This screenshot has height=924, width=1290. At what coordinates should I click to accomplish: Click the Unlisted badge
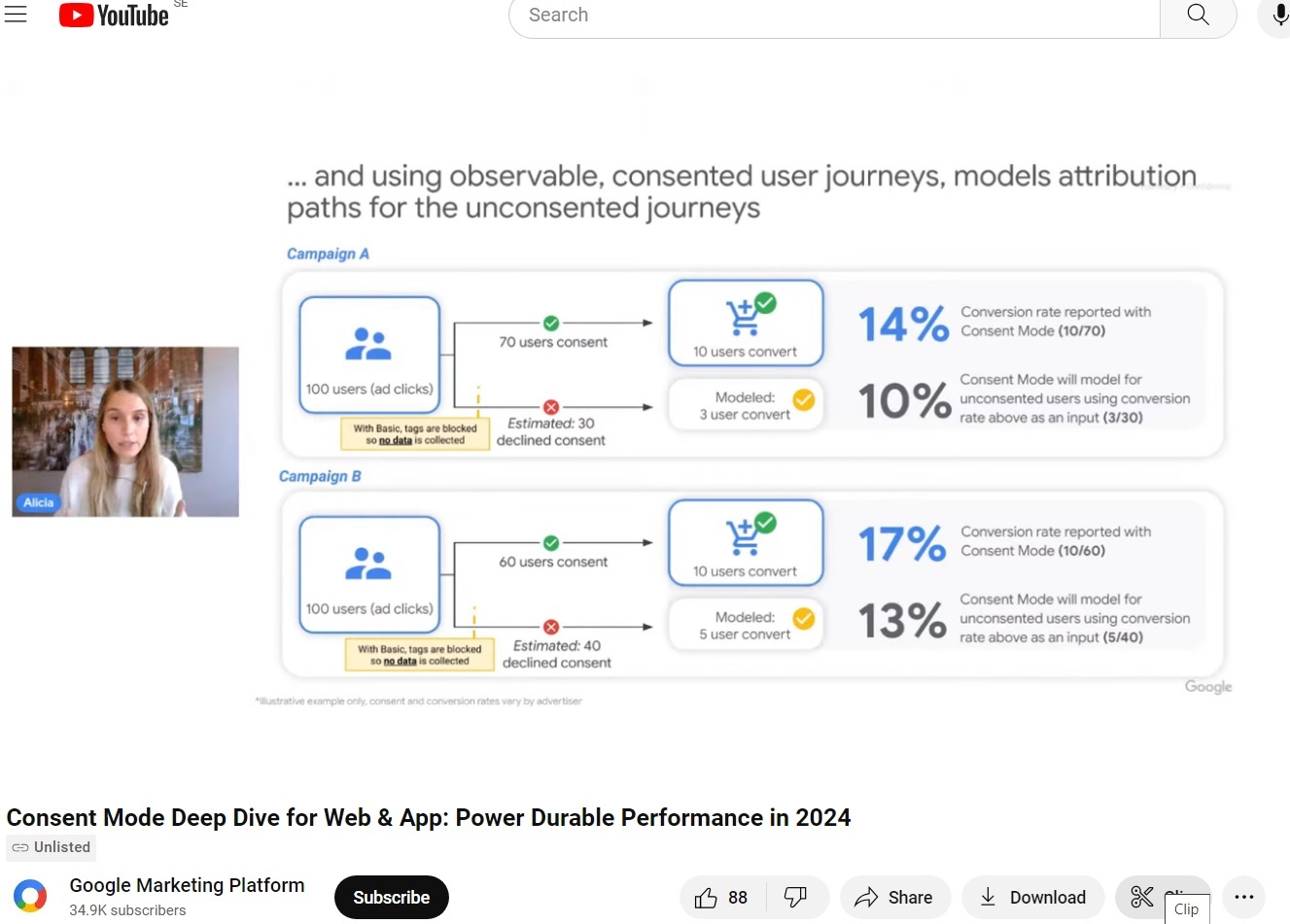pyautogui.click(x=52, y=847)
